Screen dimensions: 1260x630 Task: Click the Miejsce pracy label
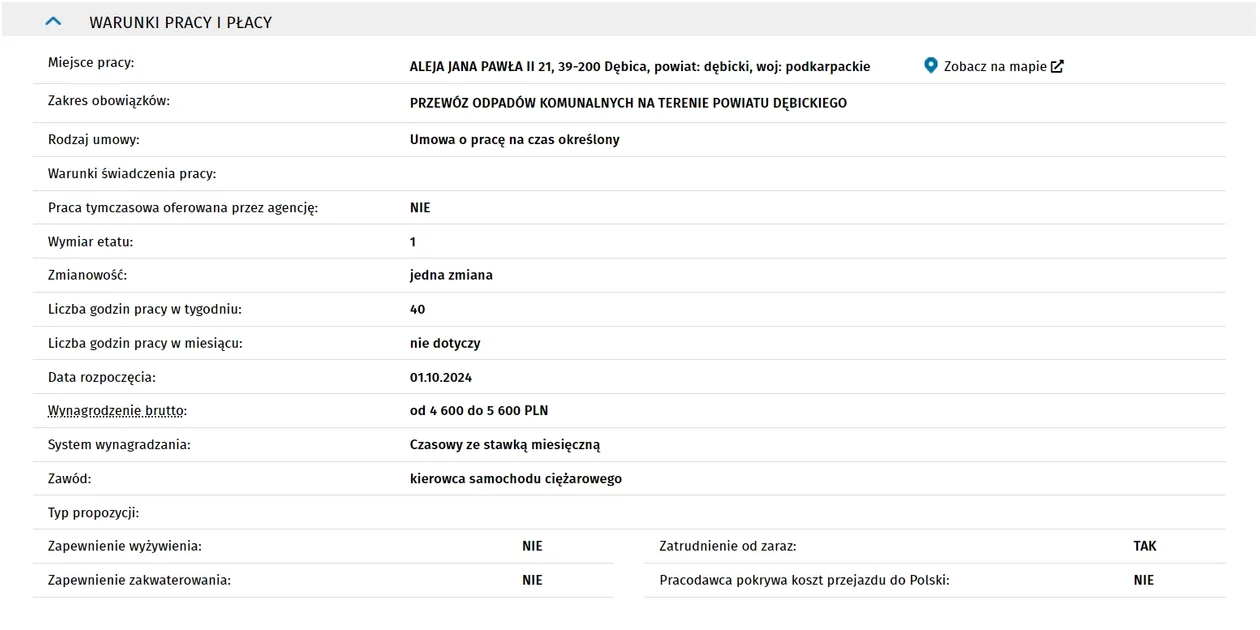tap(91, 63)
